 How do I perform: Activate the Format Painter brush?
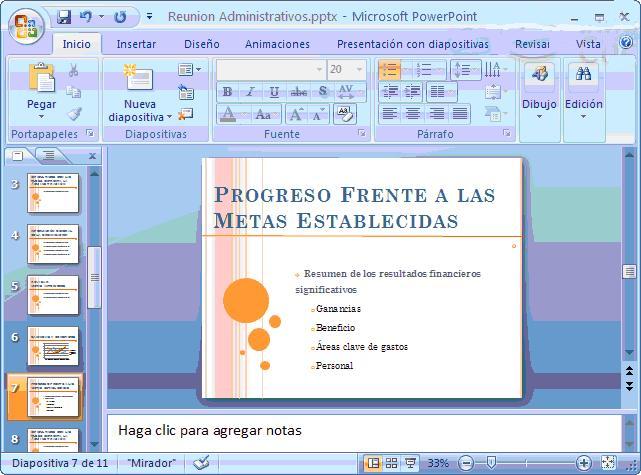(x=74, y=114)
